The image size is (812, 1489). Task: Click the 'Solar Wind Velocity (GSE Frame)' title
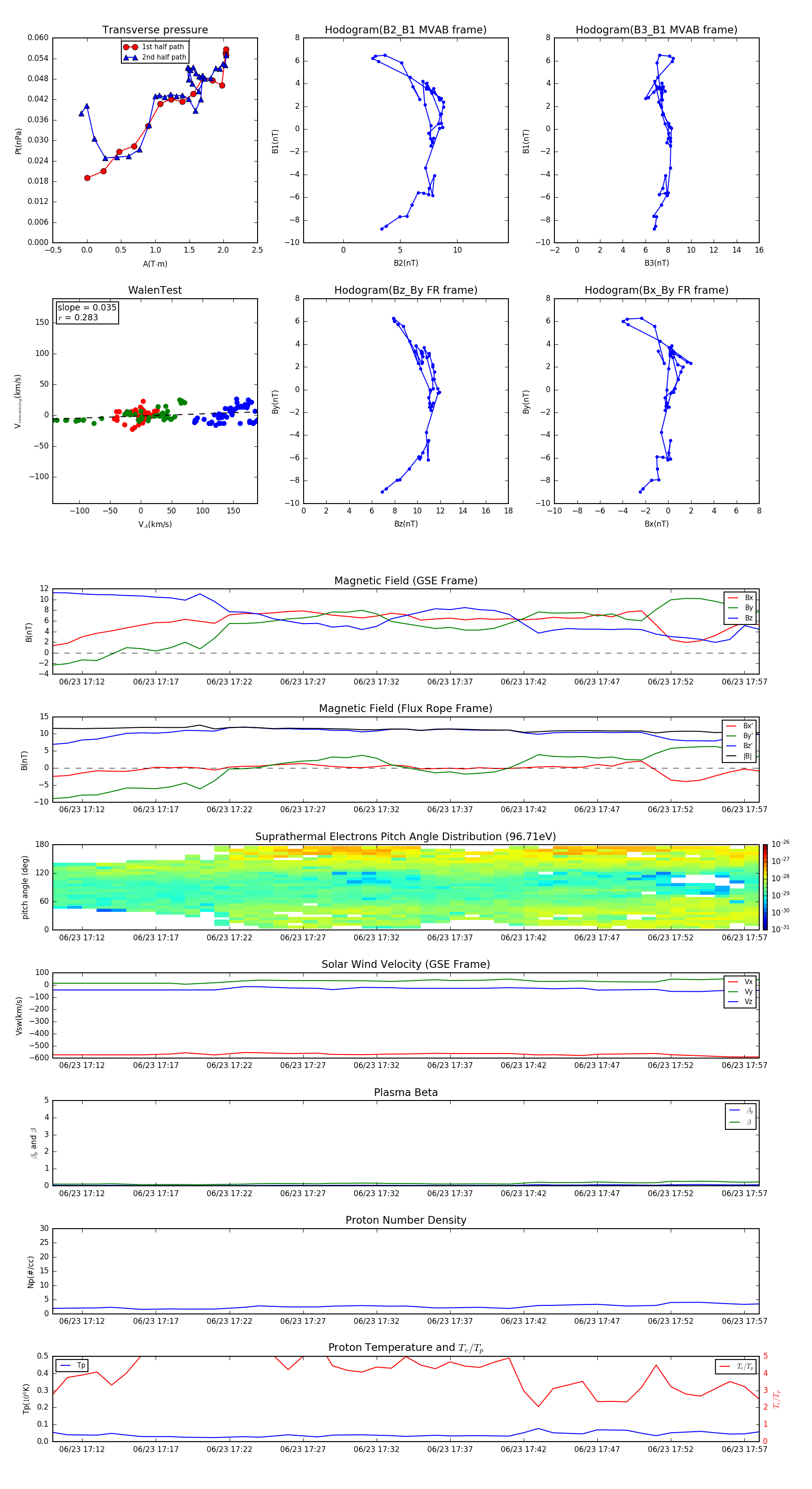point(406,964)
